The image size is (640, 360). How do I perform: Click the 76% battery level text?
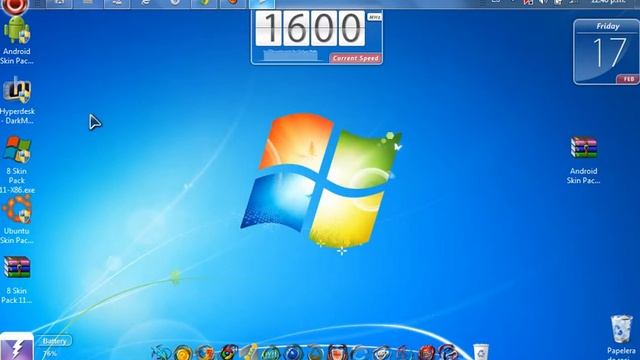click(x=49, y=353)
